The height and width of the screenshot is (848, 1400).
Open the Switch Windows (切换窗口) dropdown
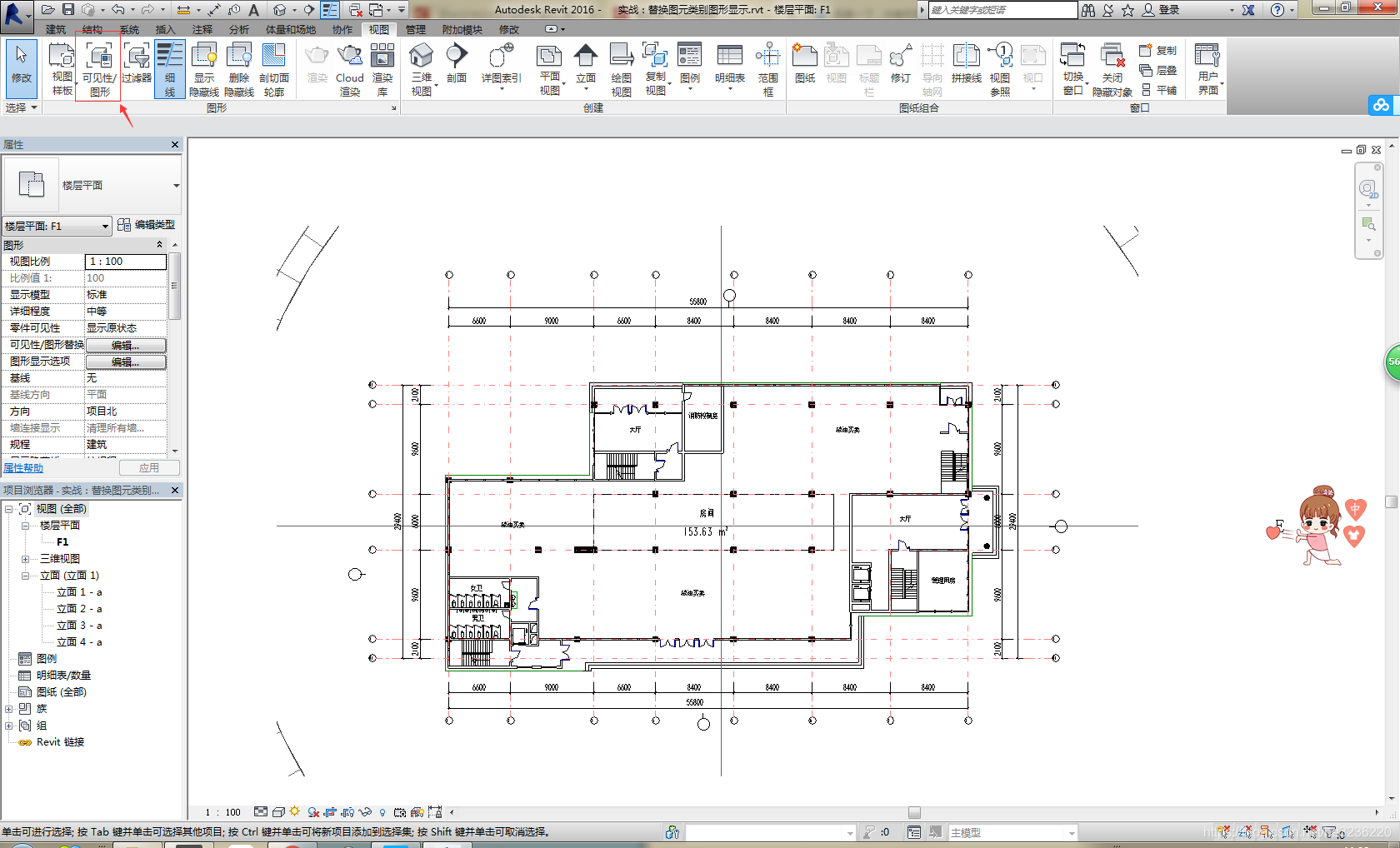click(x=1072, y=68)
